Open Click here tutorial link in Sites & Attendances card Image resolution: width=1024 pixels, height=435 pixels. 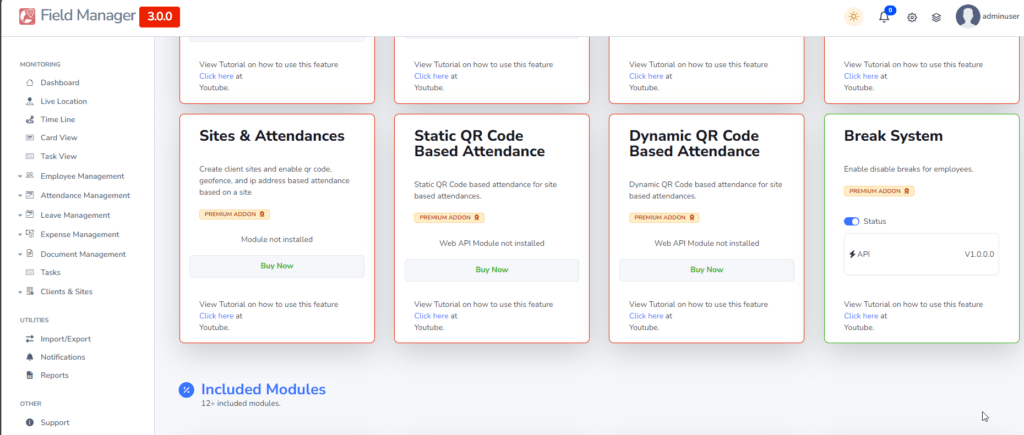[216, 316]
